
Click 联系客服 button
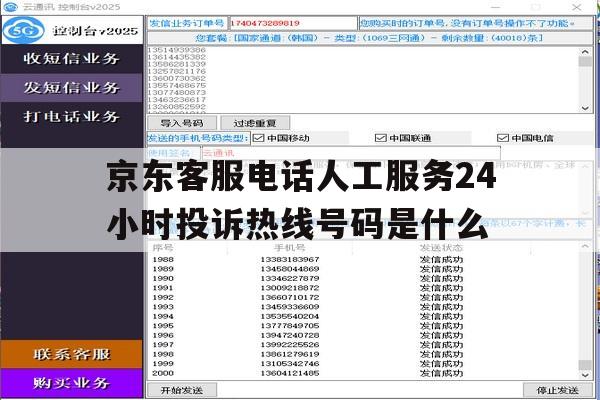[x=72, y=354]
